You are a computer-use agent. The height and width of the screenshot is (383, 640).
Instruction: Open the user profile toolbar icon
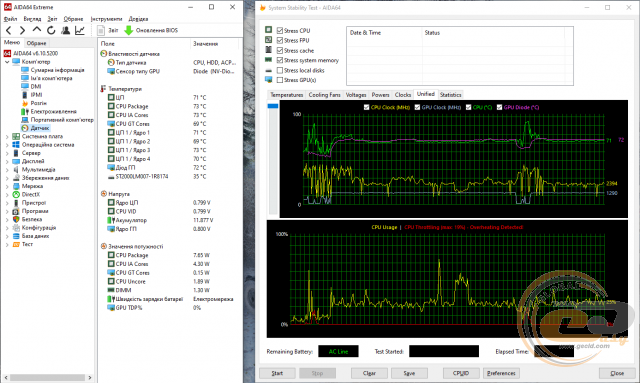click(65, 30)
